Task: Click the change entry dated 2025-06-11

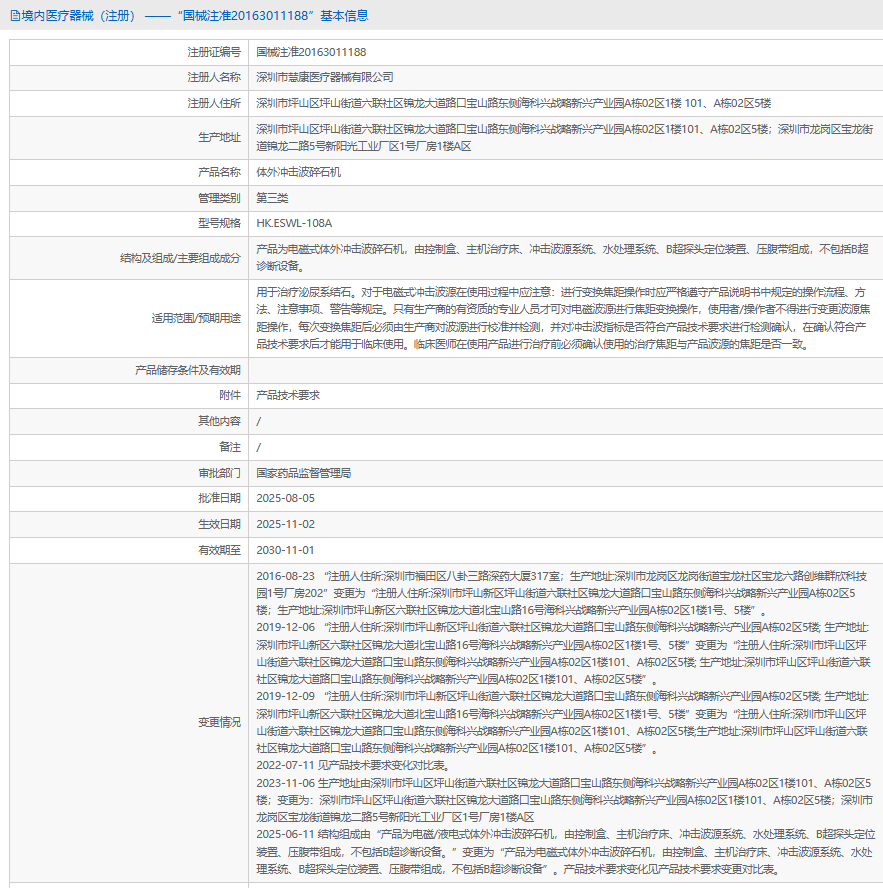Action: click(x=565, y=852)
